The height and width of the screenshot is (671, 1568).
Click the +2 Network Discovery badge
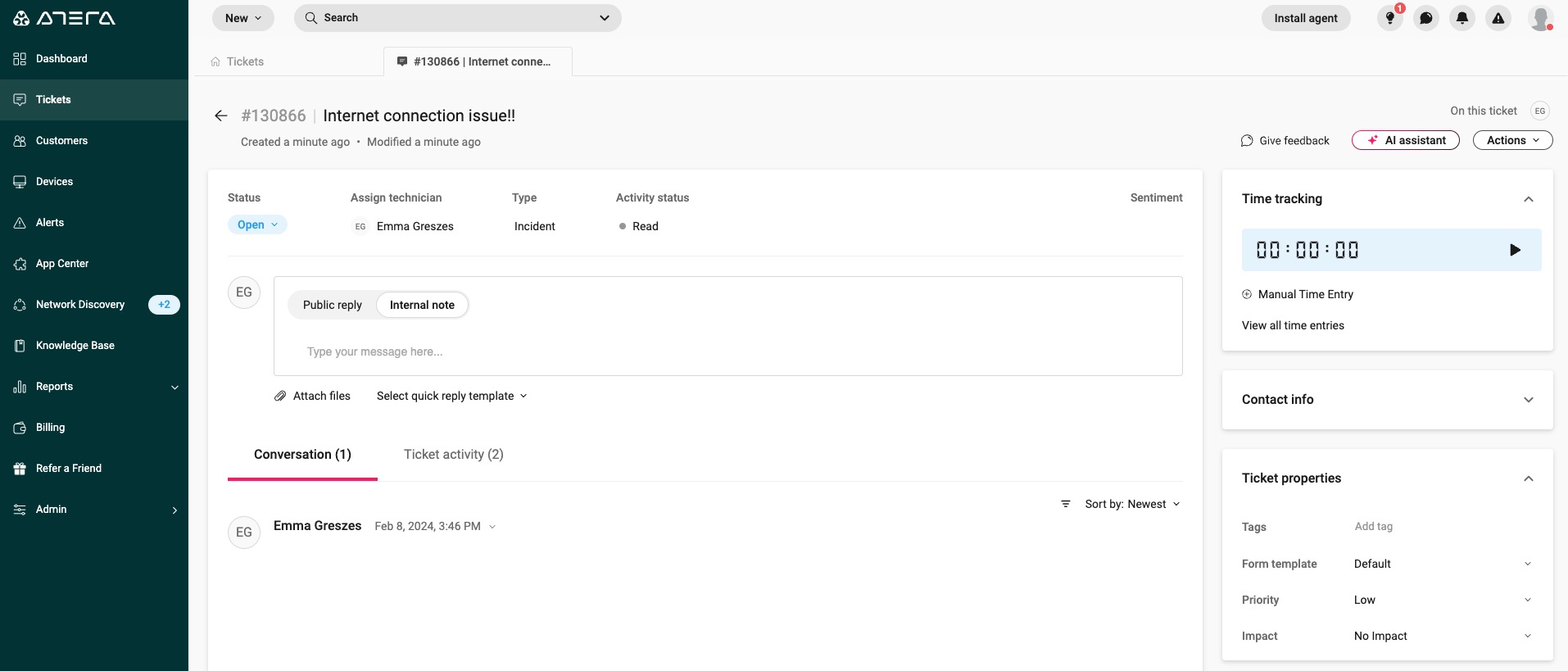164,305
